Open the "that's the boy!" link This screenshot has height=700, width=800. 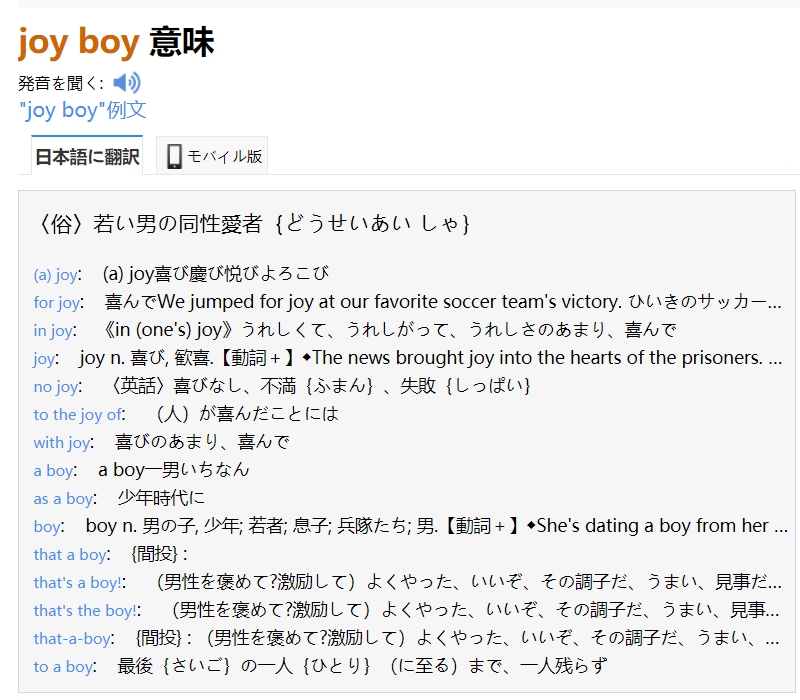pos(85,611)
